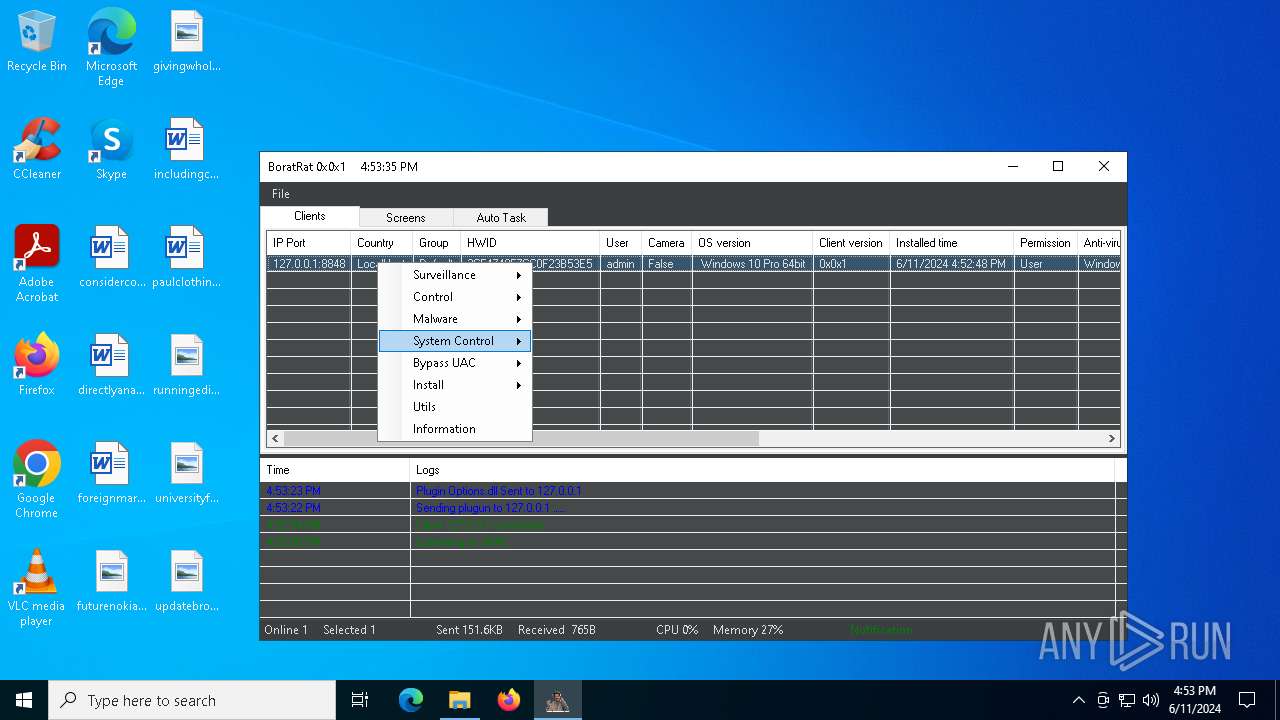Open CCleaner desktop shortcut
This screenshot has width=1280, height=720.
pos(37,150)
